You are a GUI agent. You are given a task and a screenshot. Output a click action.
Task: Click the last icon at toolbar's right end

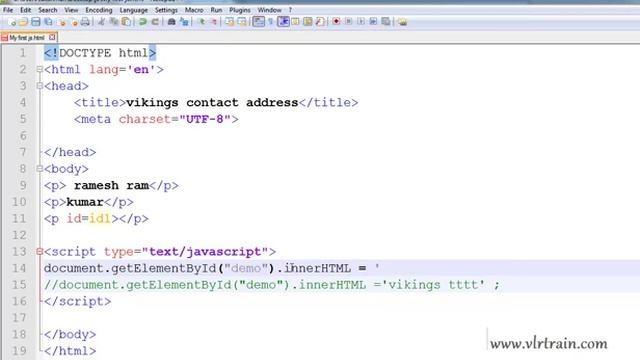point(402,22)
